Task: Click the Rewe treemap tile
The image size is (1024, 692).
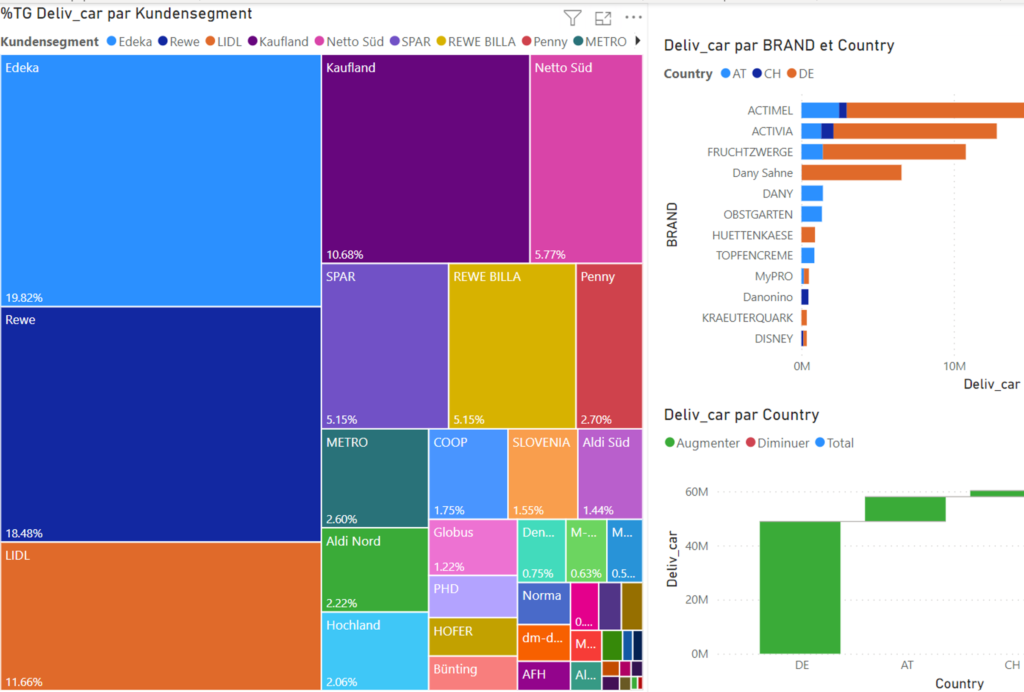Action: click(161, 424)
